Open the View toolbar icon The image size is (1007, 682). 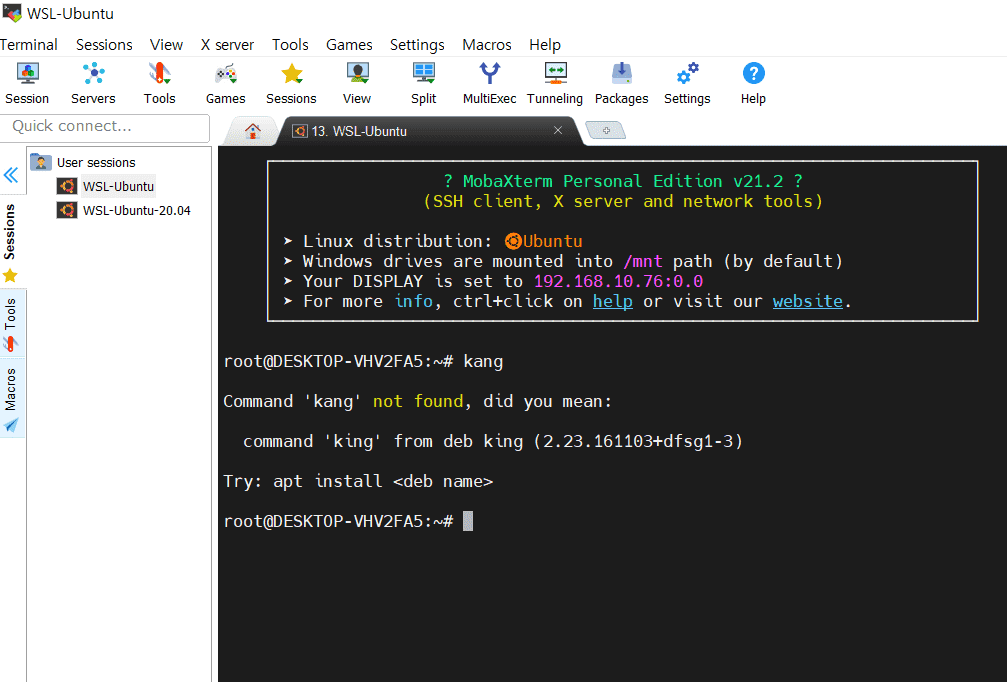coord(357,83)
